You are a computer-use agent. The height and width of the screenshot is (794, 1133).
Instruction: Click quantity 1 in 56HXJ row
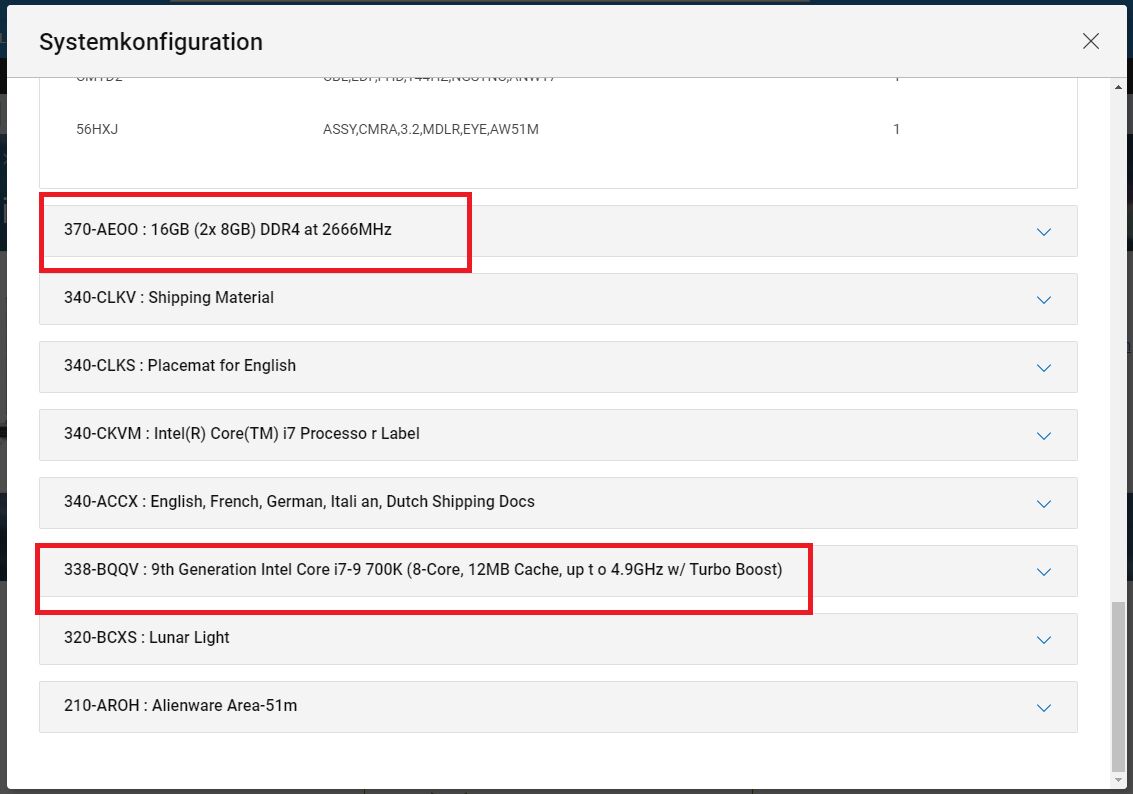tap(896, 129)
